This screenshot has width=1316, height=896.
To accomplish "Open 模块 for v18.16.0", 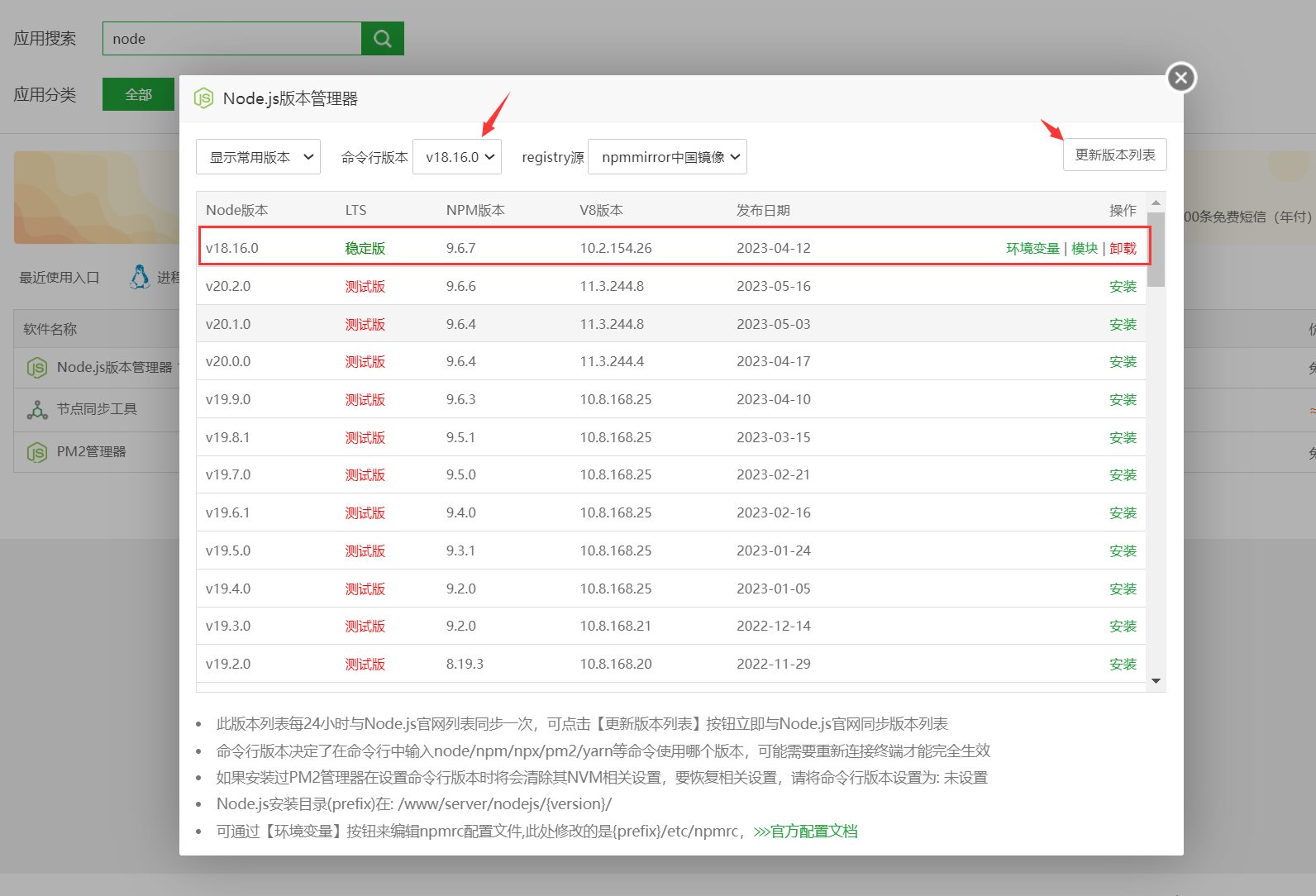I will pos(1084,249).
